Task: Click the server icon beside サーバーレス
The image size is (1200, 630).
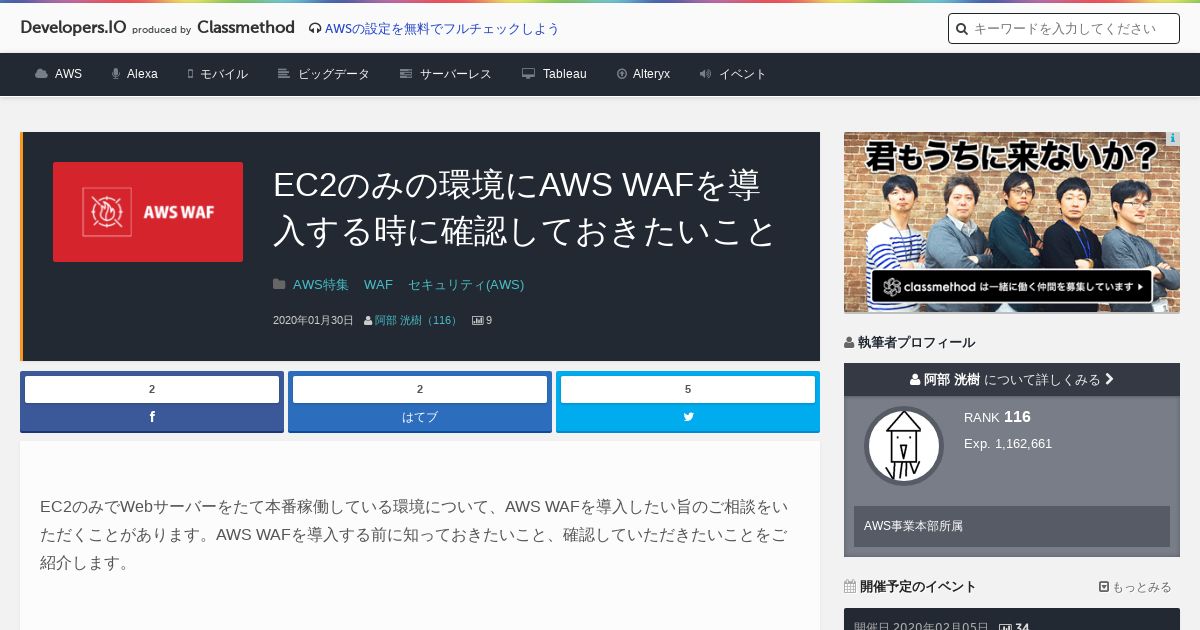Action: click(x=406, y=74)
